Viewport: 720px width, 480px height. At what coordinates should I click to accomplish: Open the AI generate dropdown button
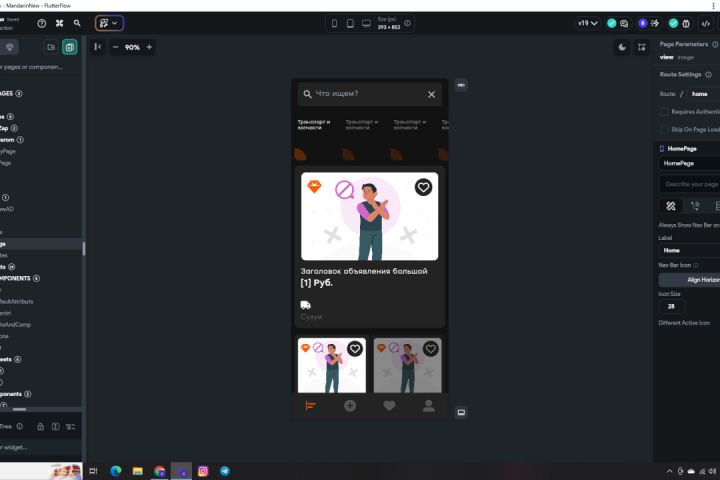click(x=109, y=23)
